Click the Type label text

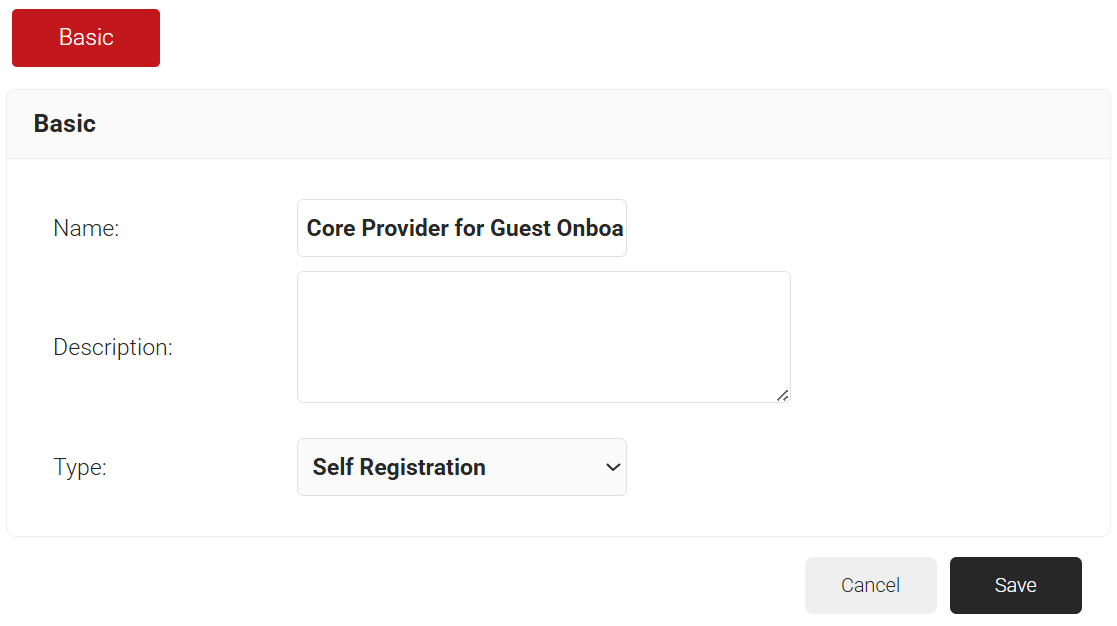point(80,467)
